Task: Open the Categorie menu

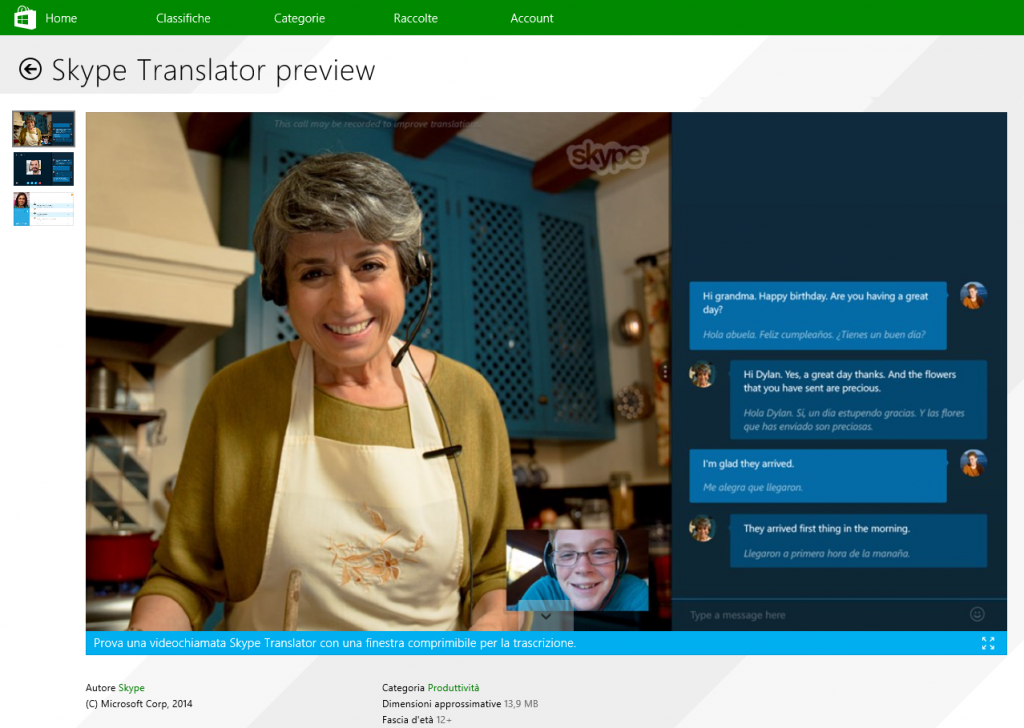Action: (298, 17)
